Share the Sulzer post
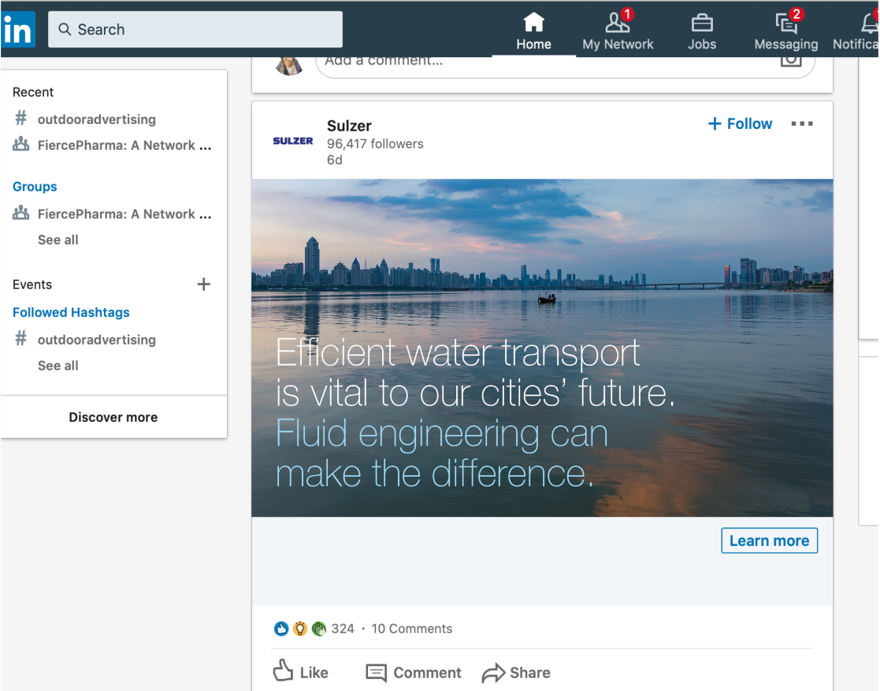The image size is (880, 691). [516, 672]
